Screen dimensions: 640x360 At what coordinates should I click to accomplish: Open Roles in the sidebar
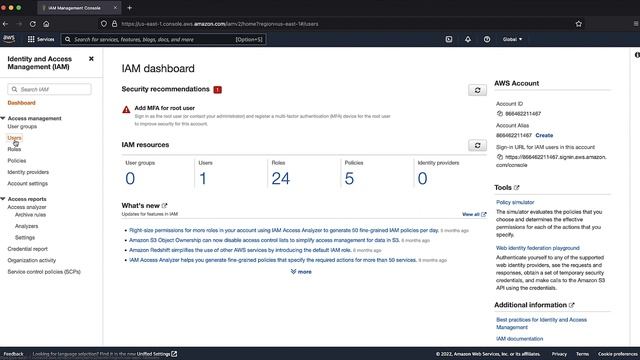tap(14, 149)
